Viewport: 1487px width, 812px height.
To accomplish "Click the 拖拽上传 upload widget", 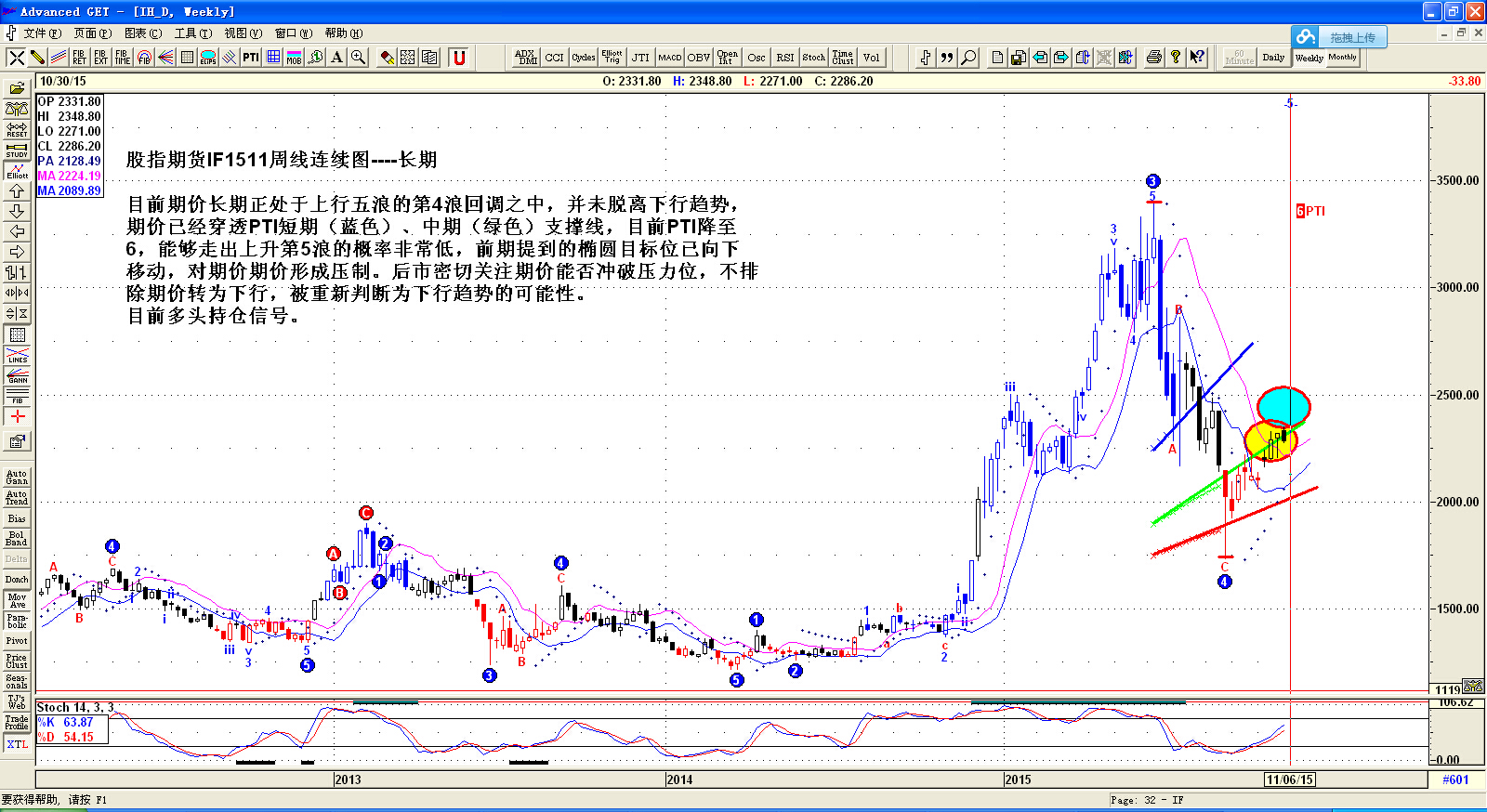I will (x=1339, y=37).
